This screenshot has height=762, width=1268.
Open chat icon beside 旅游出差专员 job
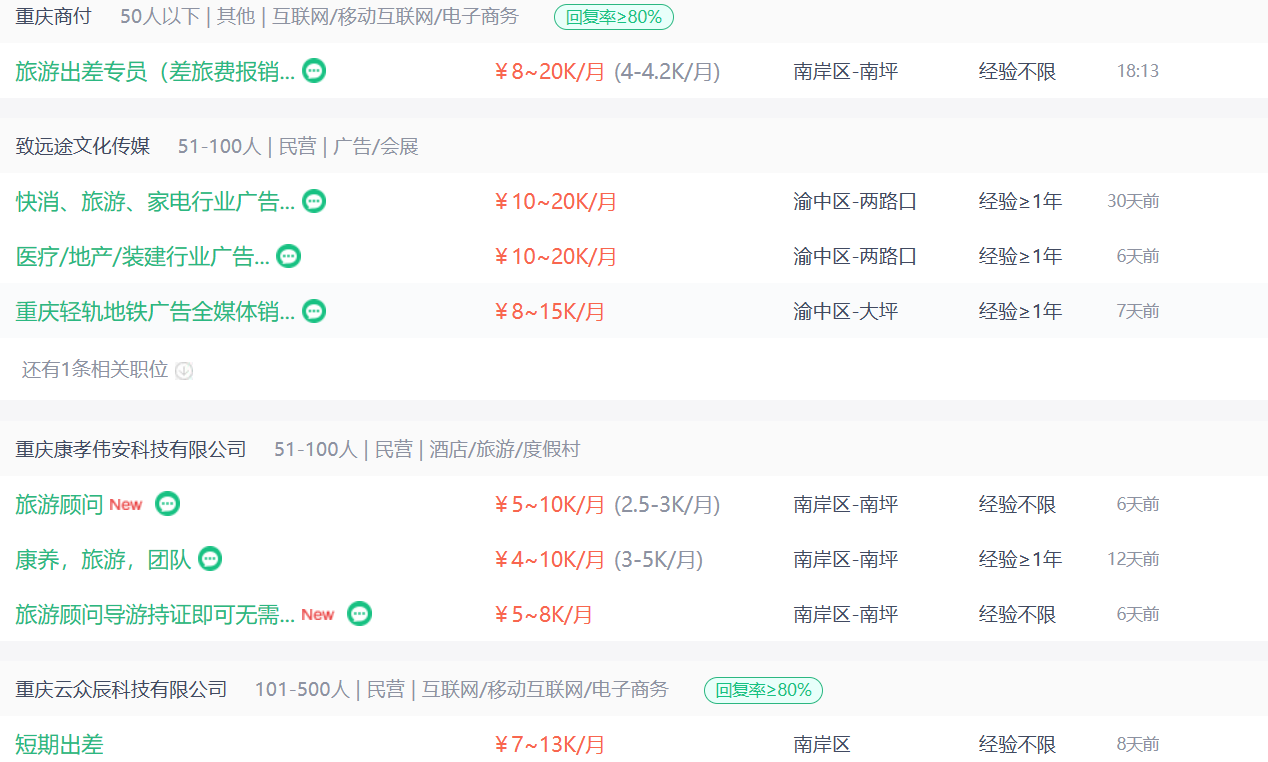pyautogui.click(x=314, y=71)
